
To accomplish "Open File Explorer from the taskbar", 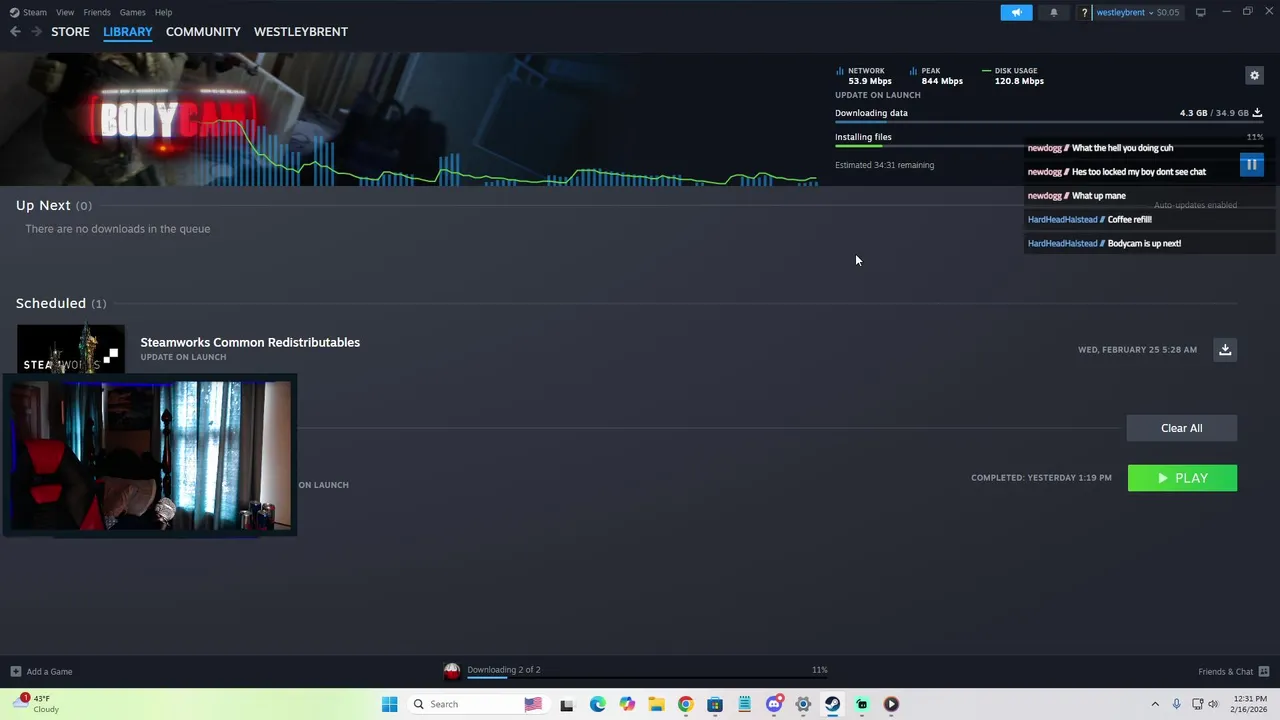I will click(x=656, y=704).
